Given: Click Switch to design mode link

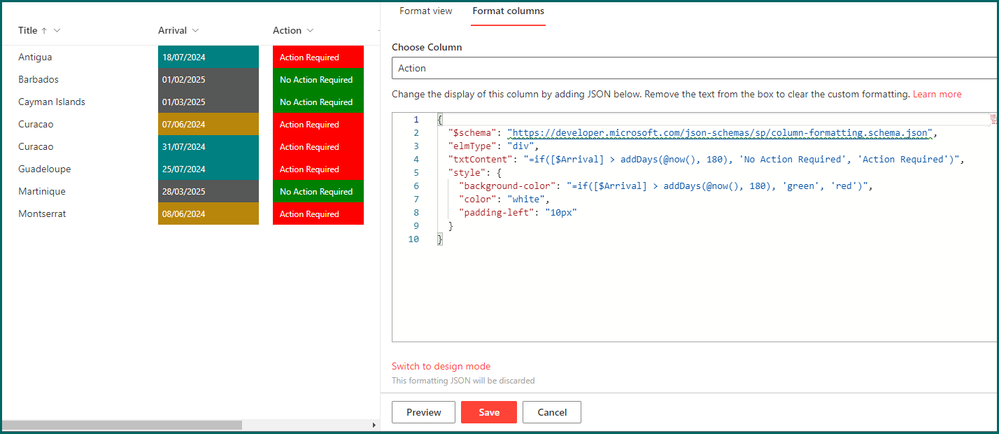Looking at the screenshot, I should [441, 366].
